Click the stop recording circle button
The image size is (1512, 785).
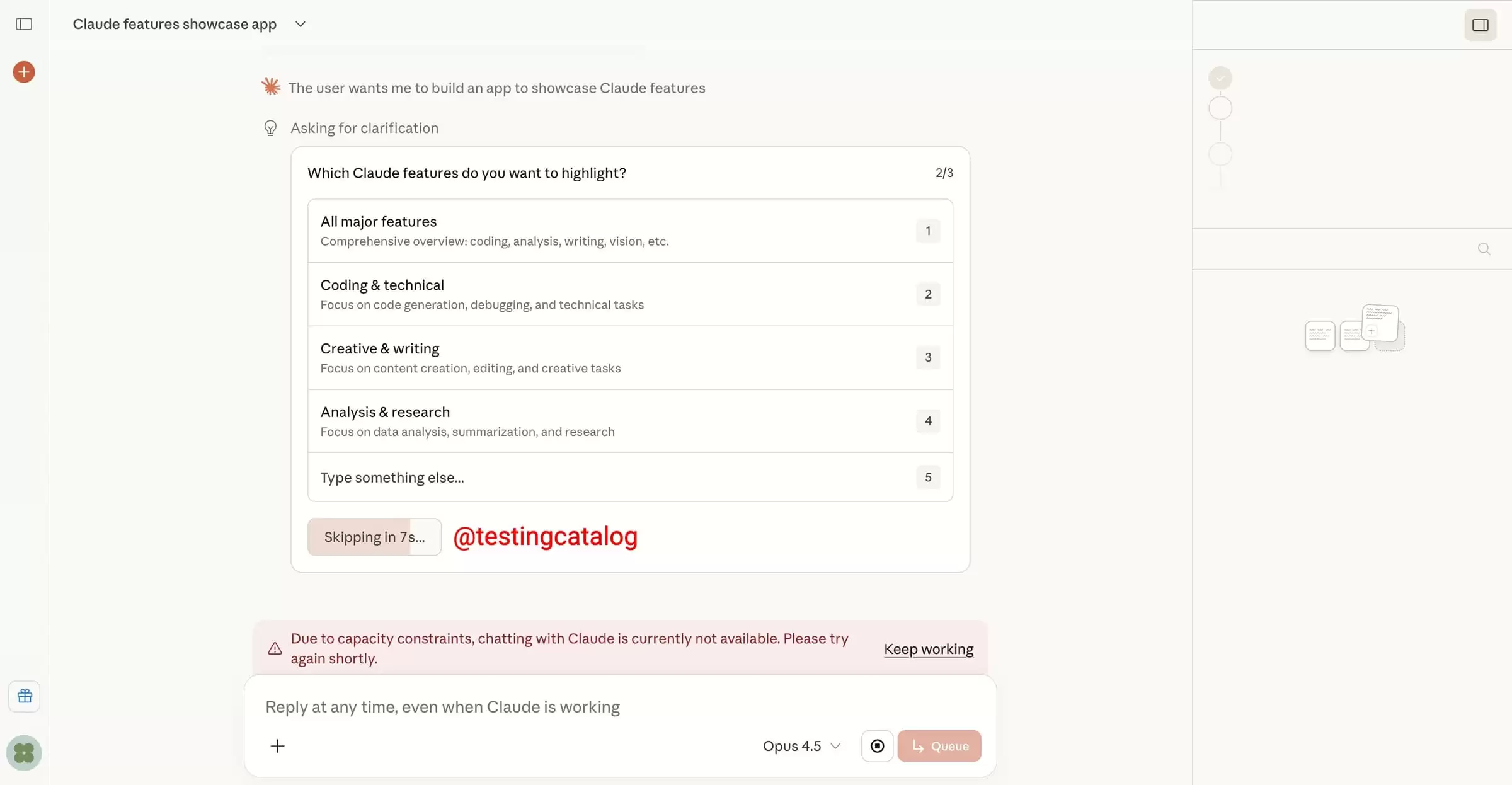877,746
